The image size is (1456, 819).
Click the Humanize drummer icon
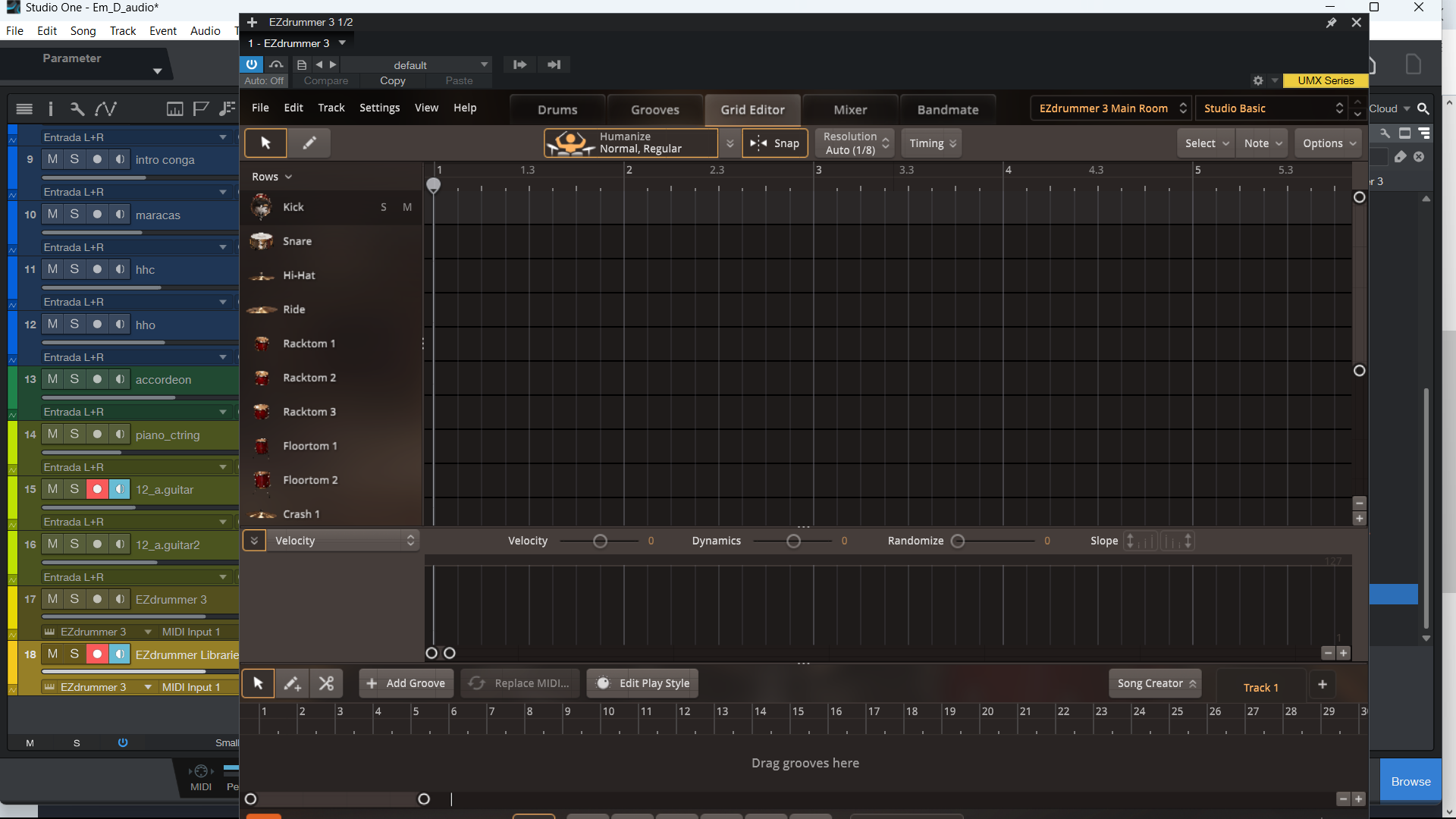click(570, 143)
